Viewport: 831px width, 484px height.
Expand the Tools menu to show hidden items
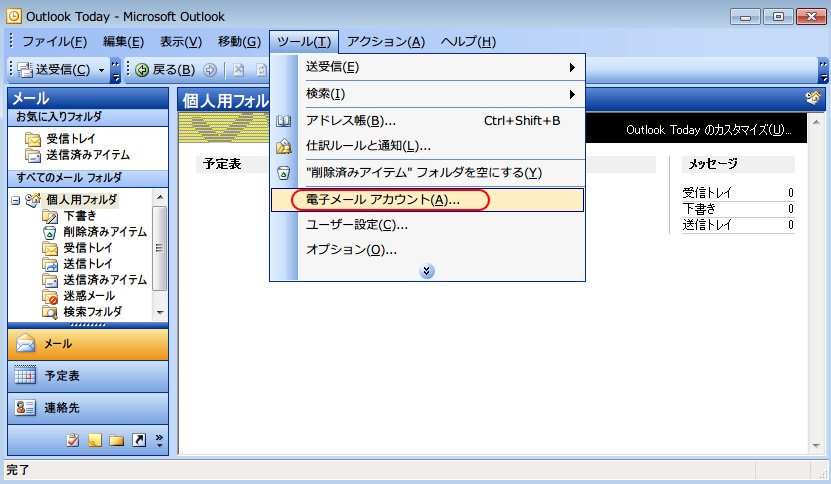coord(427,271)
